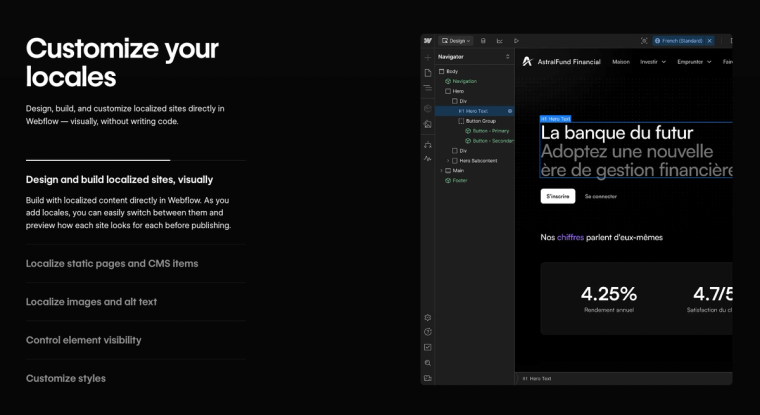Open the Help question mark icon
The height and width of the screenshot is (415, 760).
click(428, 332)
